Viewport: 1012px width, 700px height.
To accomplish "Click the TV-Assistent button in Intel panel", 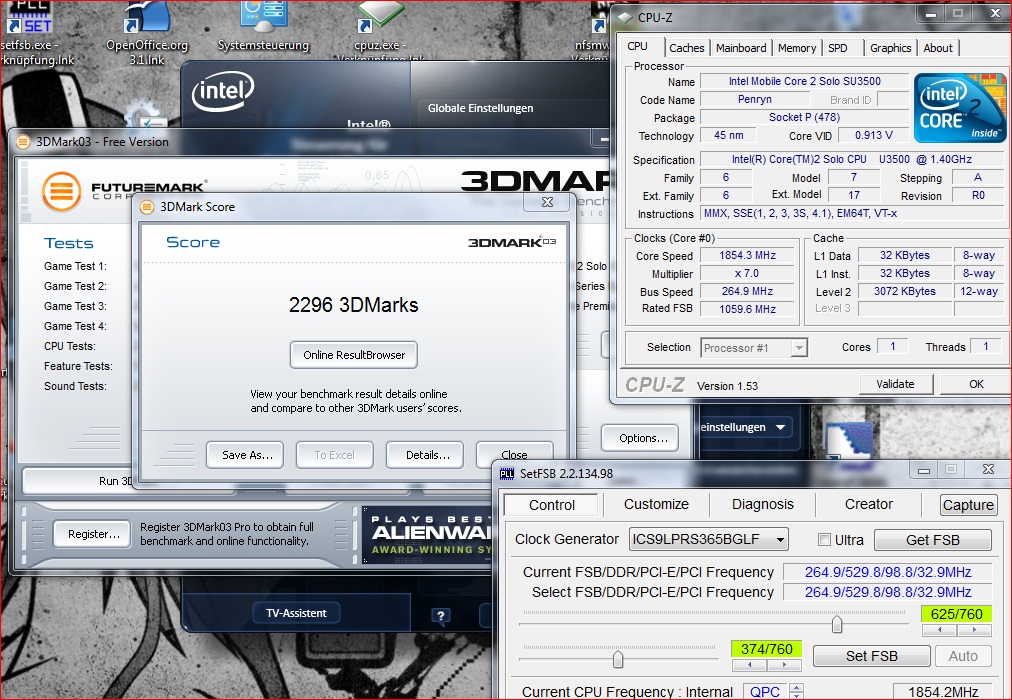I will click(x=296, y=613).
